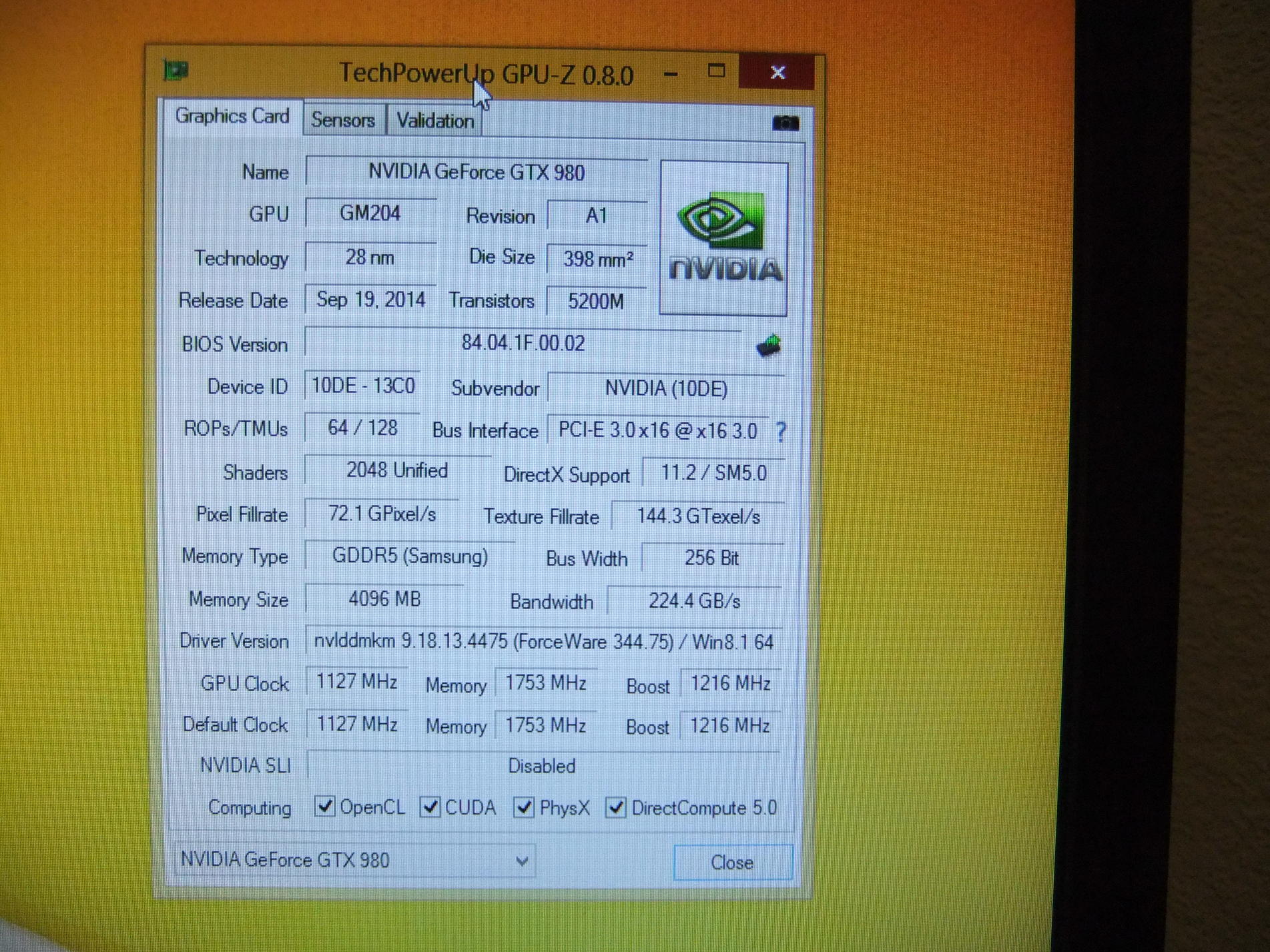Toggle the PhysX checkbox
The image size is (1270, 952).
(523, 807)
